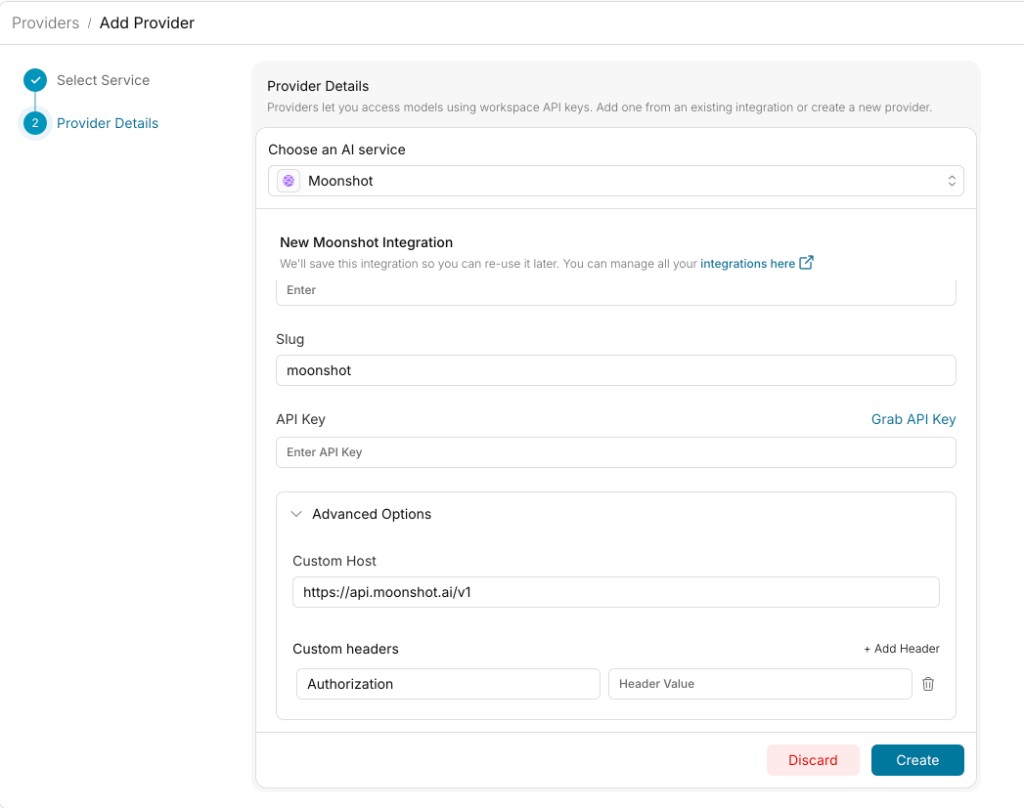Open the integrations here link

(x=747, y=264)
